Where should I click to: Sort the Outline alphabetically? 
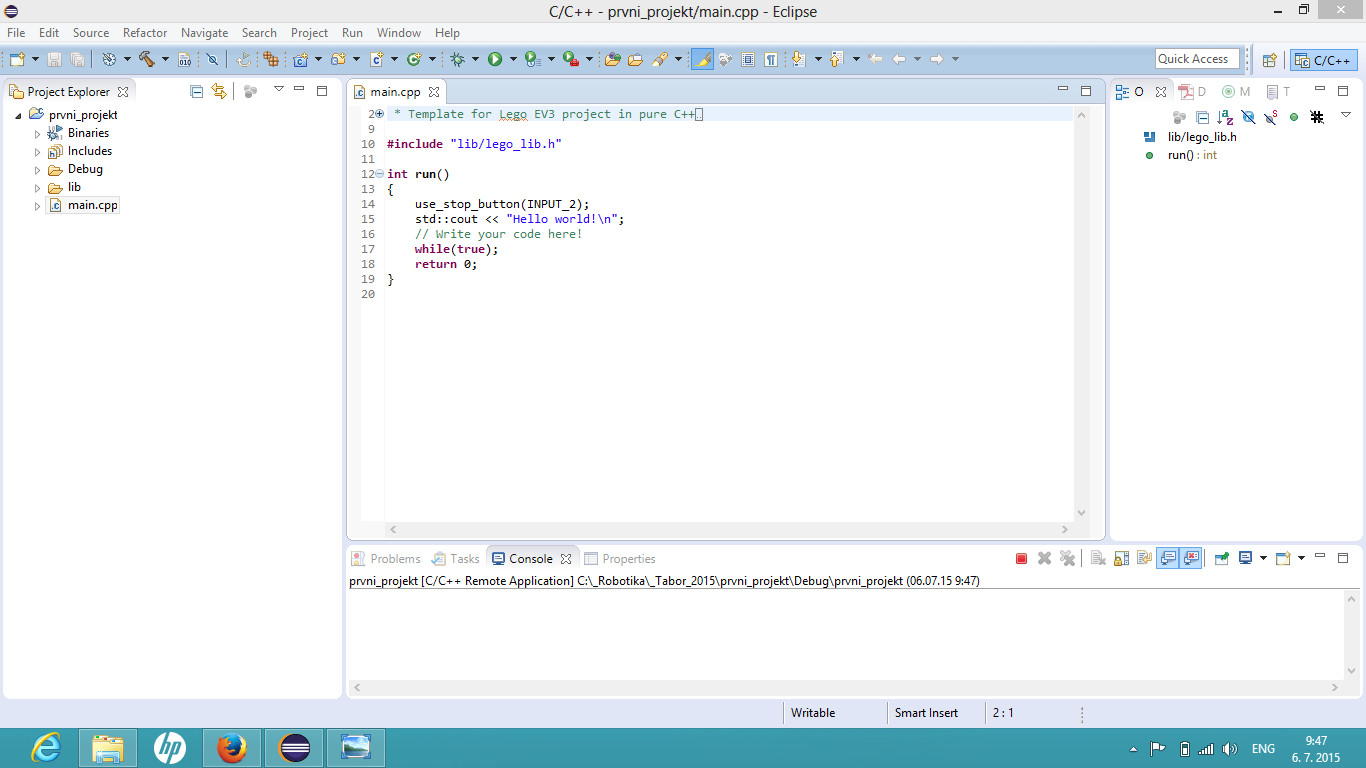[1225, 117]
